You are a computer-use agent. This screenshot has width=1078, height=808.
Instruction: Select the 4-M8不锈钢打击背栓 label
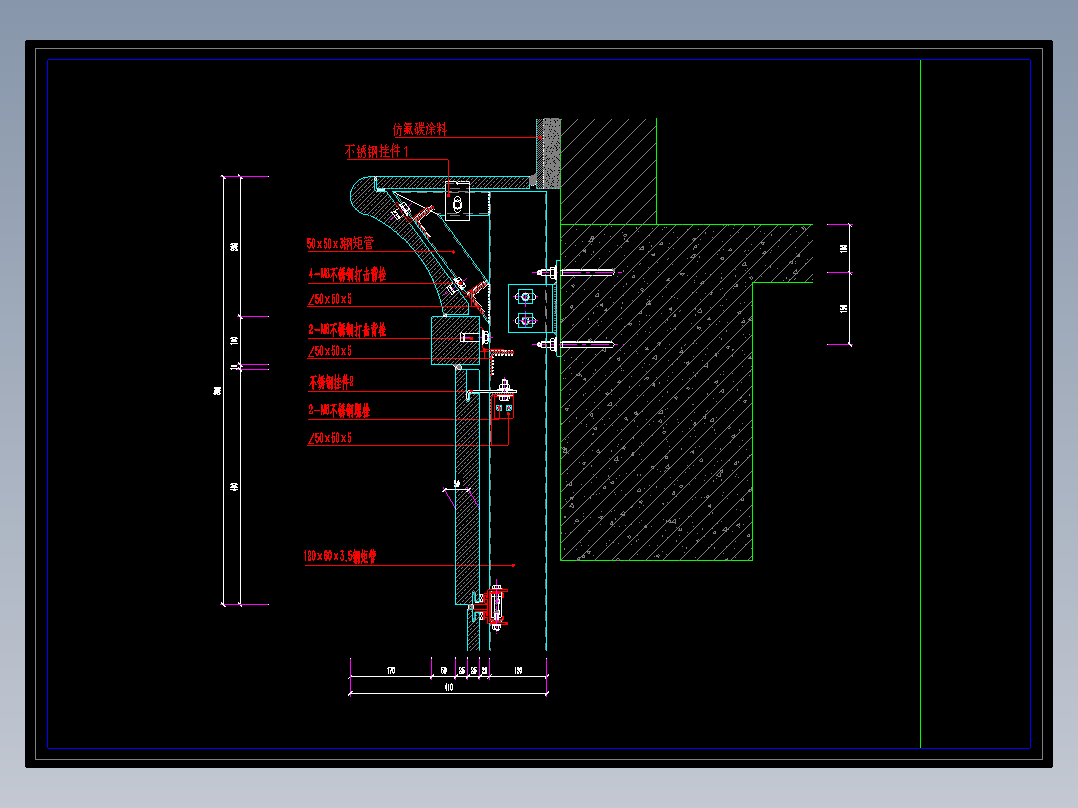(346, 275)
